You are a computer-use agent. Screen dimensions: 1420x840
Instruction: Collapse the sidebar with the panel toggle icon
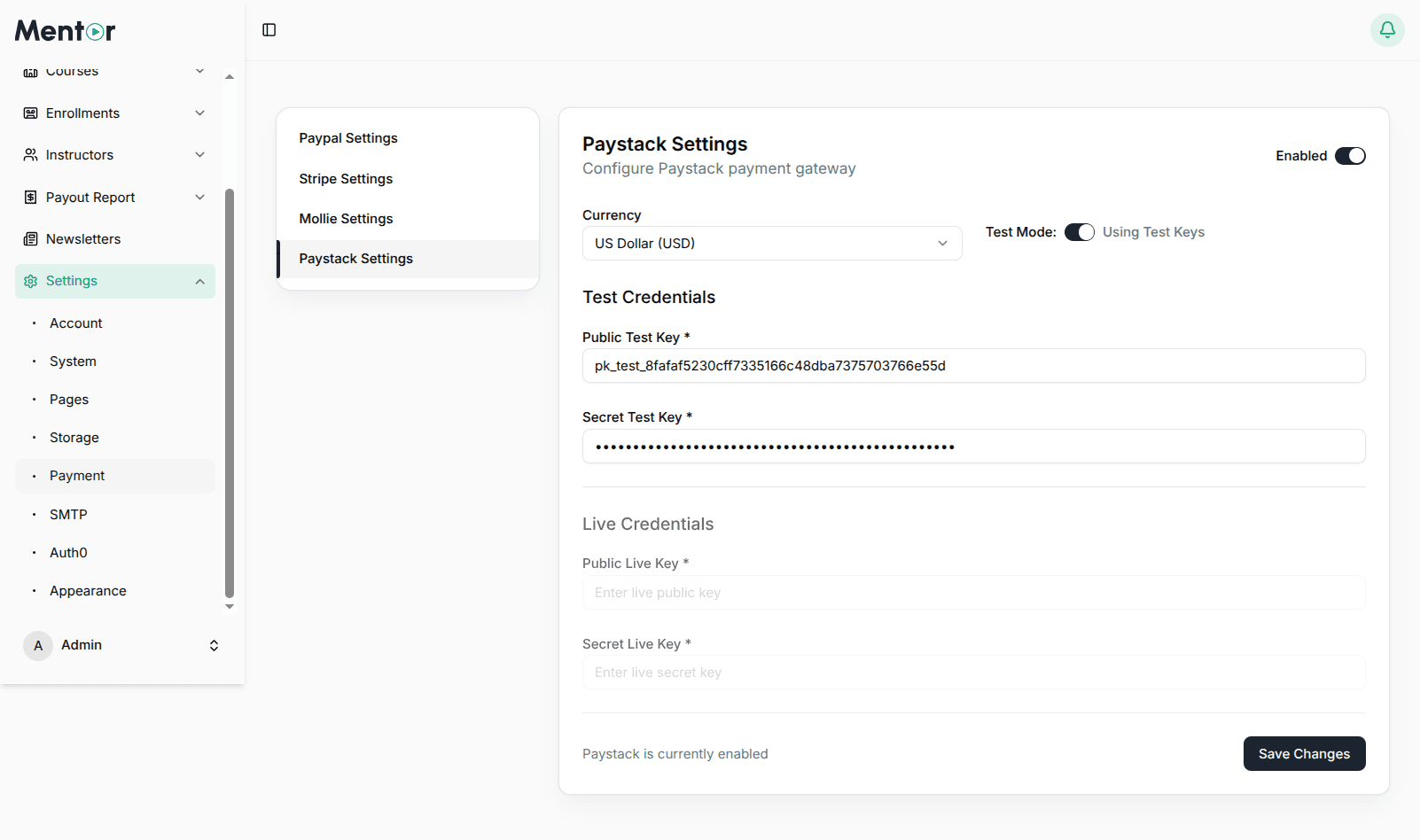(268, 29)
